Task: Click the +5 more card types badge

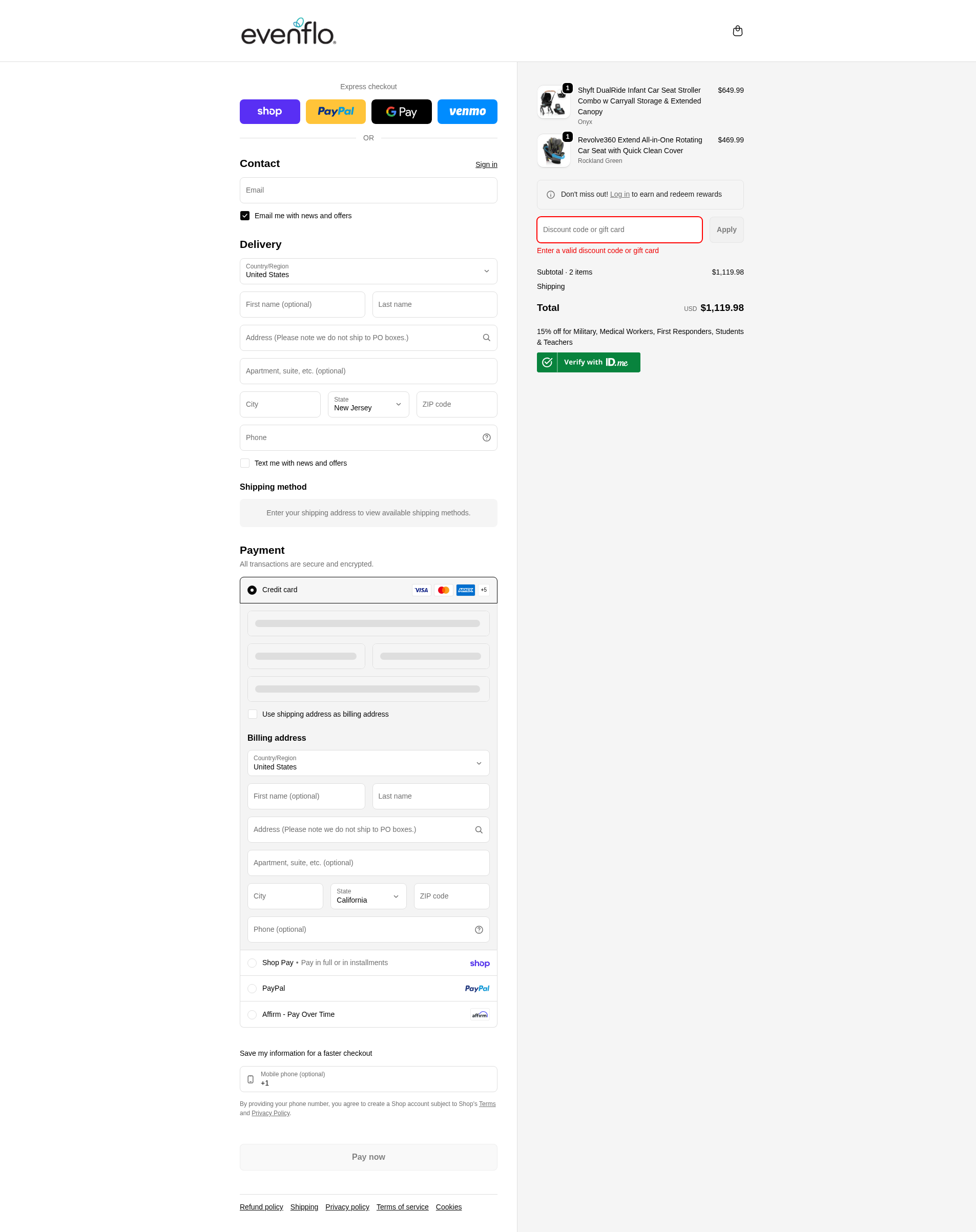Action: pyautogui.click(x=484, y=590)
